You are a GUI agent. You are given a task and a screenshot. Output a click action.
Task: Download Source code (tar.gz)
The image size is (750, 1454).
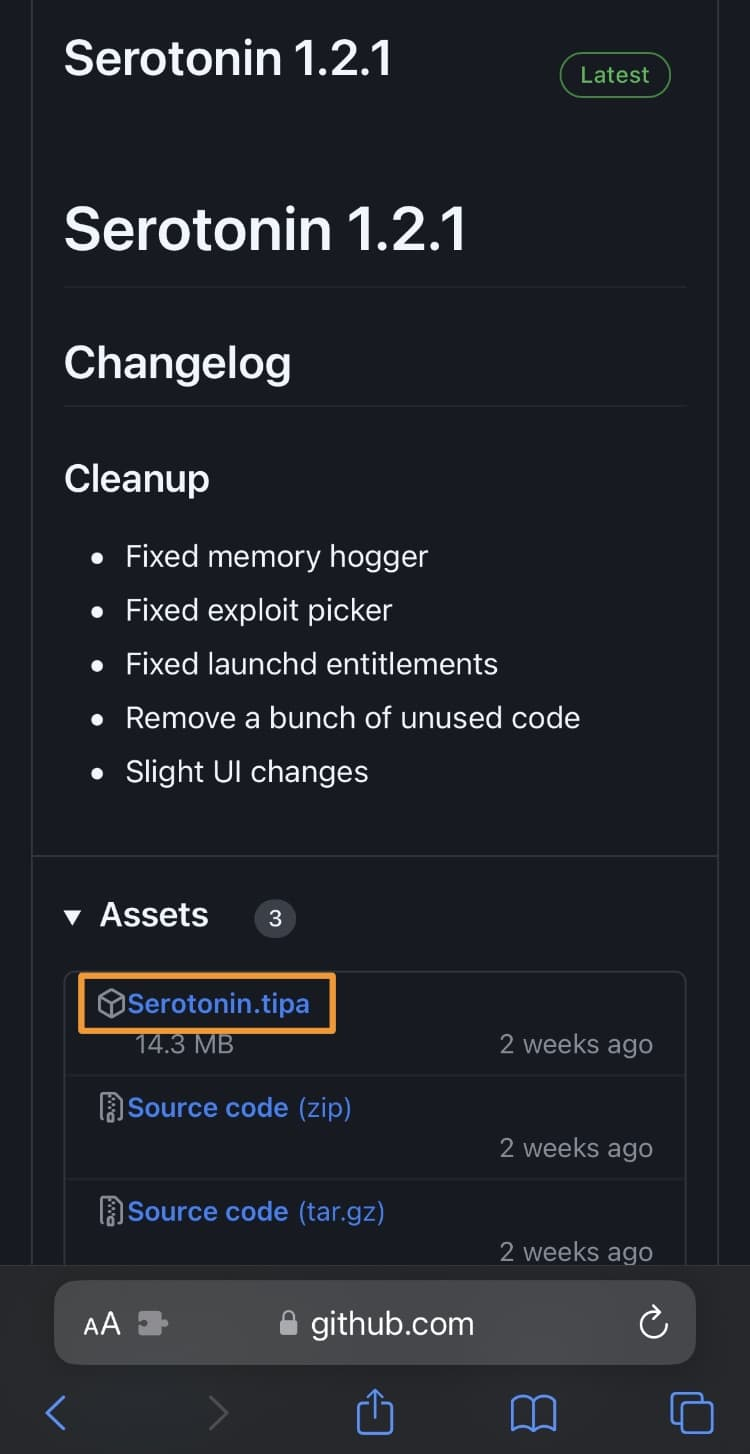tap(256, 1211)
